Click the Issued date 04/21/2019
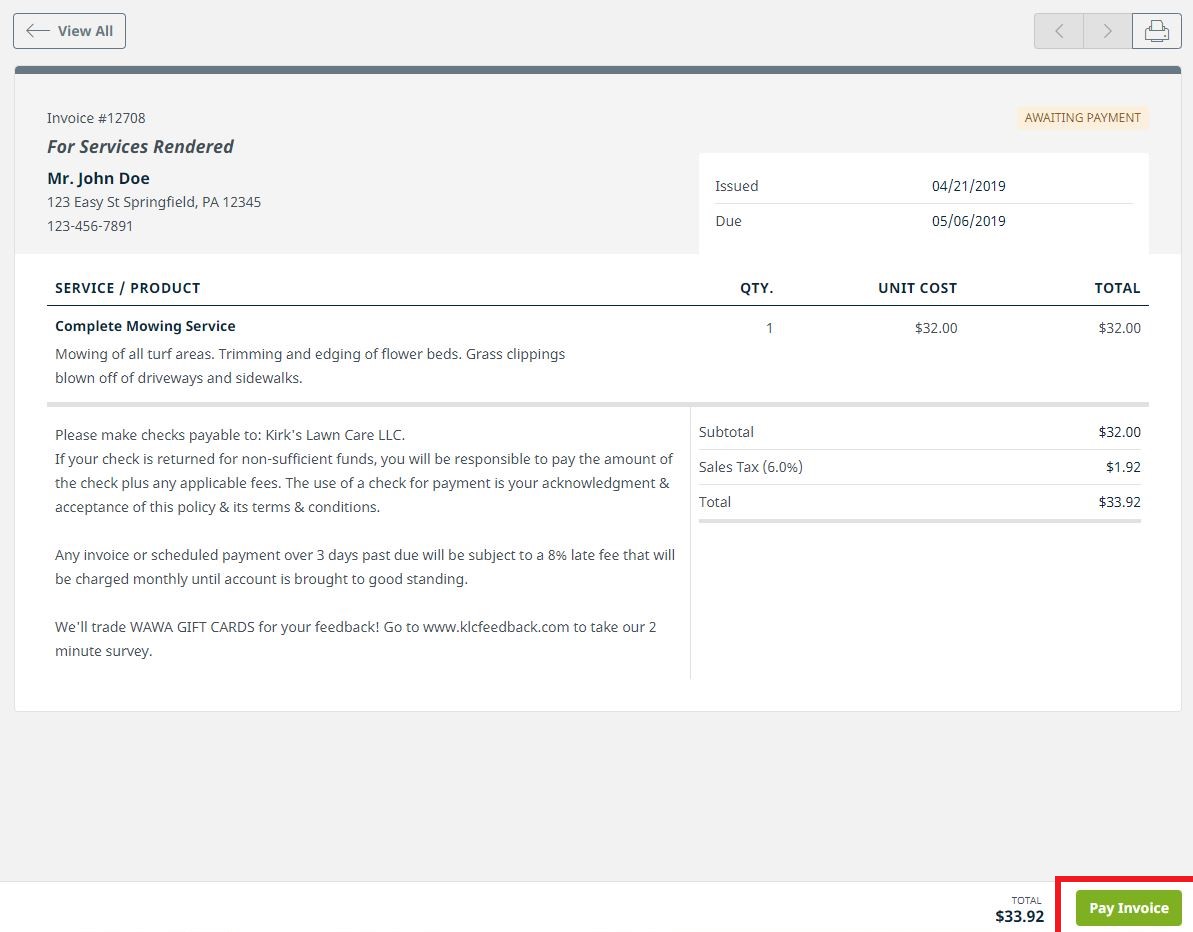Image resolution: width=1193 pixels, height=932 pixels. point(968,186)
